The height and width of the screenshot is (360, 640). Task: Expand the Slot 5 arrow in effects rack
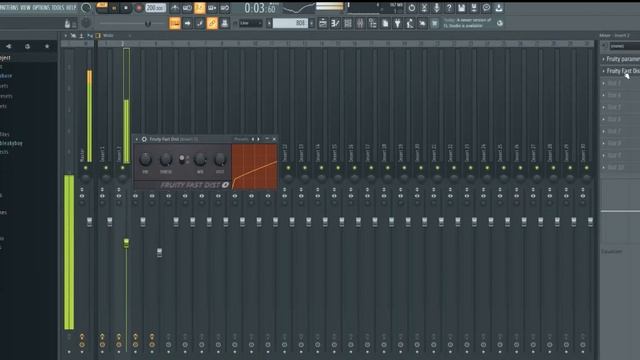pyautogui.click(x=603, y=107)
